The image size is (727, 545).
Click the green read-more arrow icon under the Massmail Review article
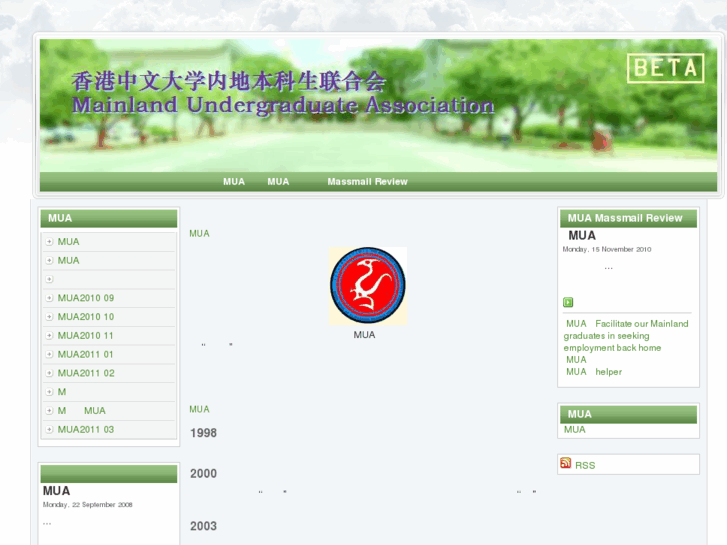[x=568, y=302]
